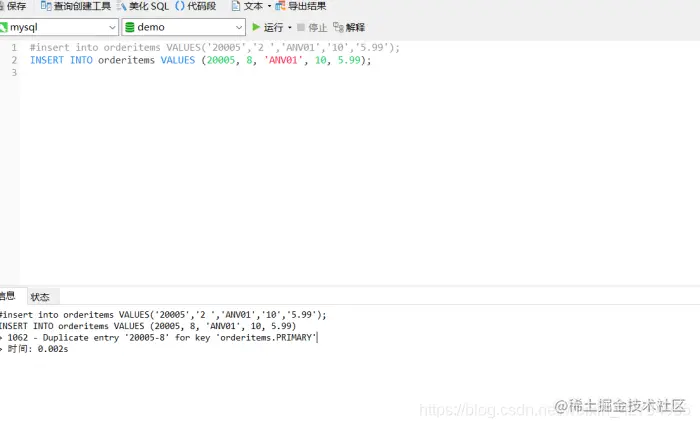Click the INSERT INTO line in message output
Viewport: 700px width, 428px height.
[148, 326]
